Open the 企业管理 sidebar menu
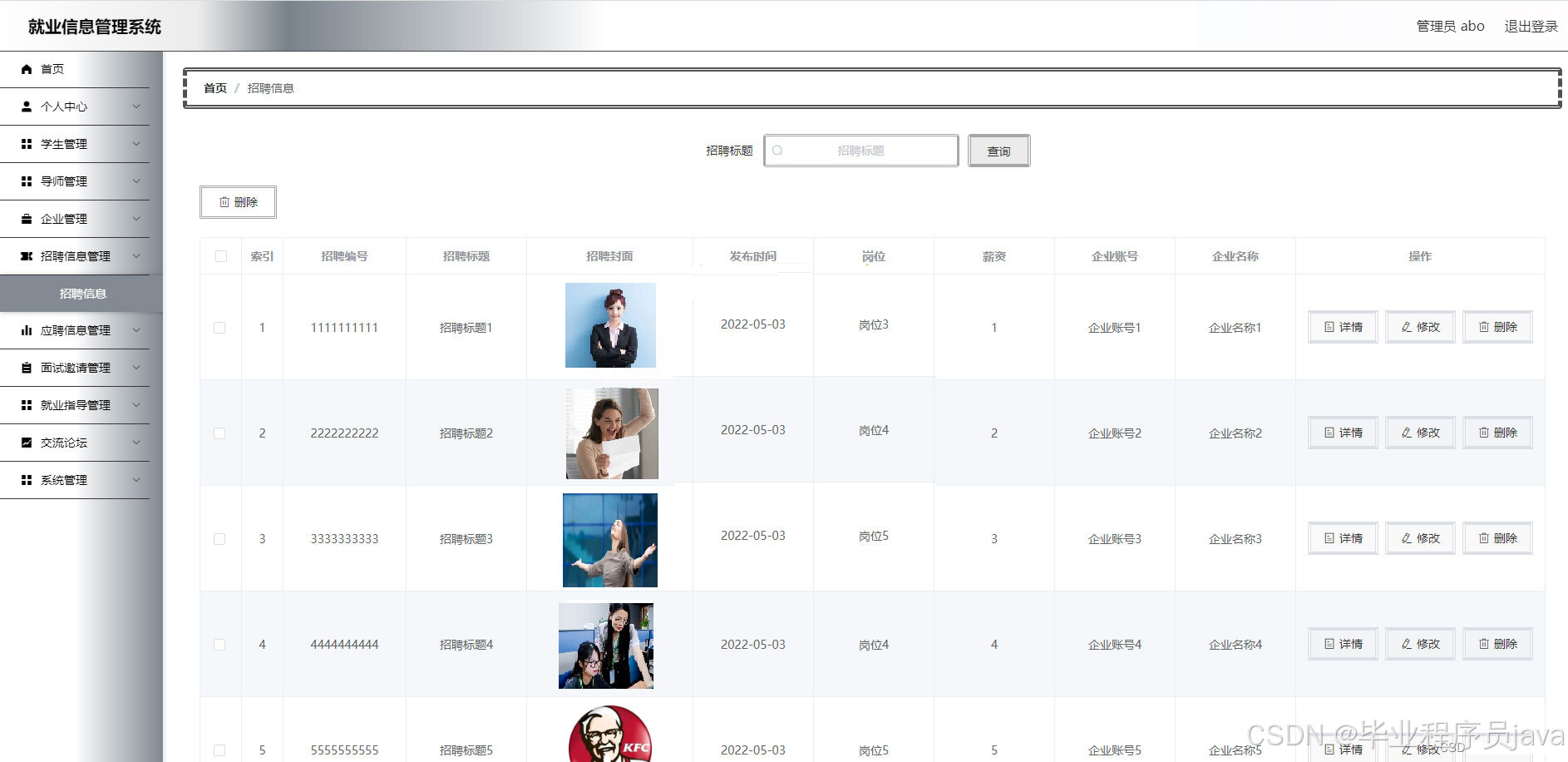1568x762 pixels. point(75,219)
